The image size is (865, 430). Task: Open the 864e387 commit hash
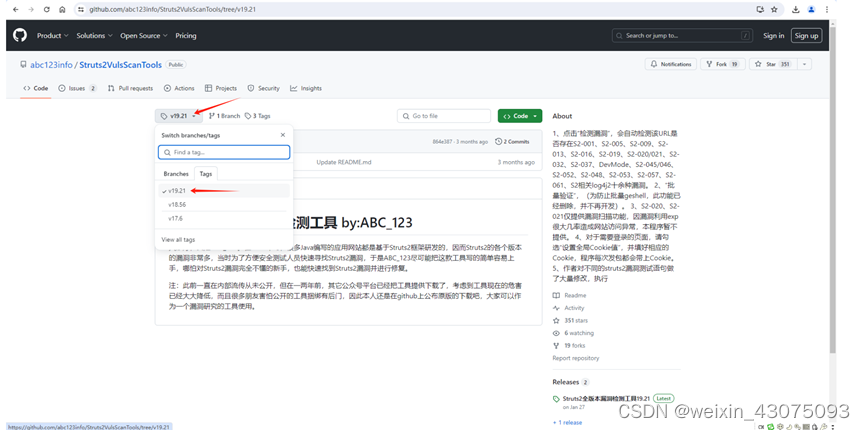pos(444,142)
